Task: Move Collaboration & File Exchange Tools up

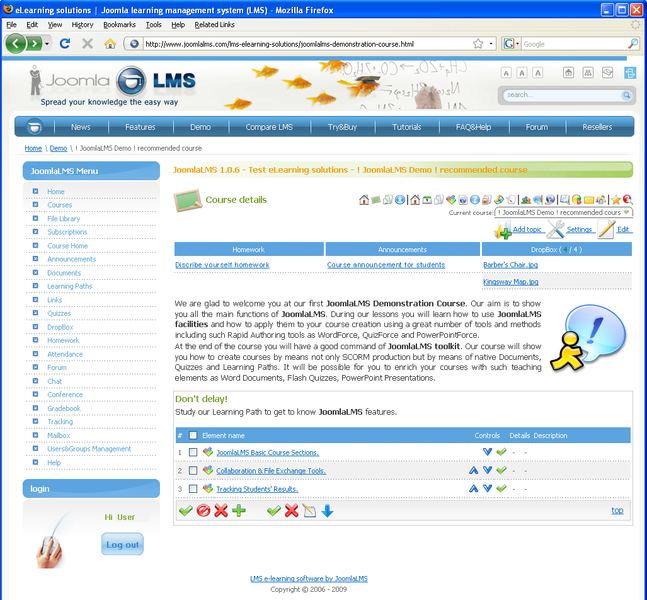Action: click(473, 470)
